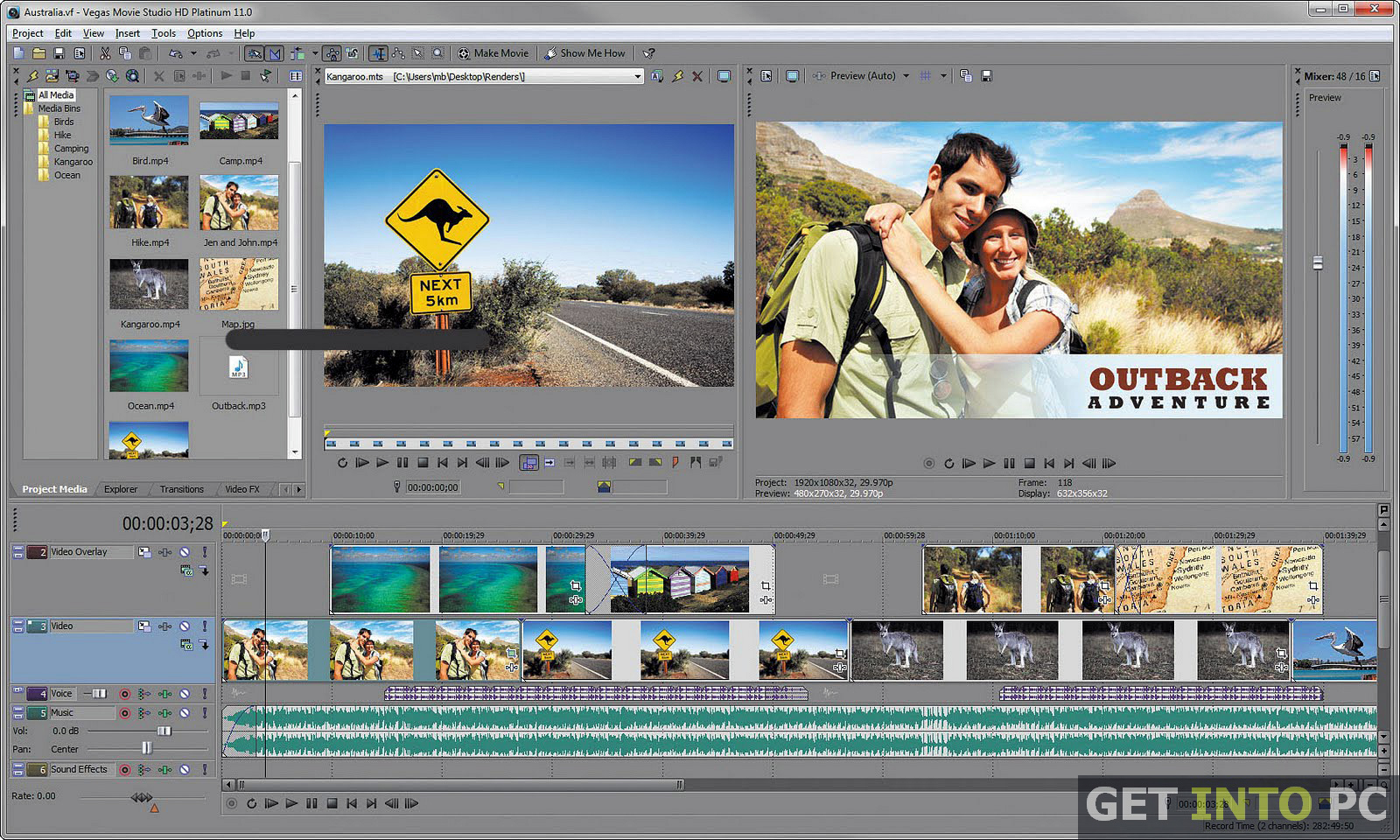
Task: Arm the Voice track for recording
Action: tap(125, 694)
